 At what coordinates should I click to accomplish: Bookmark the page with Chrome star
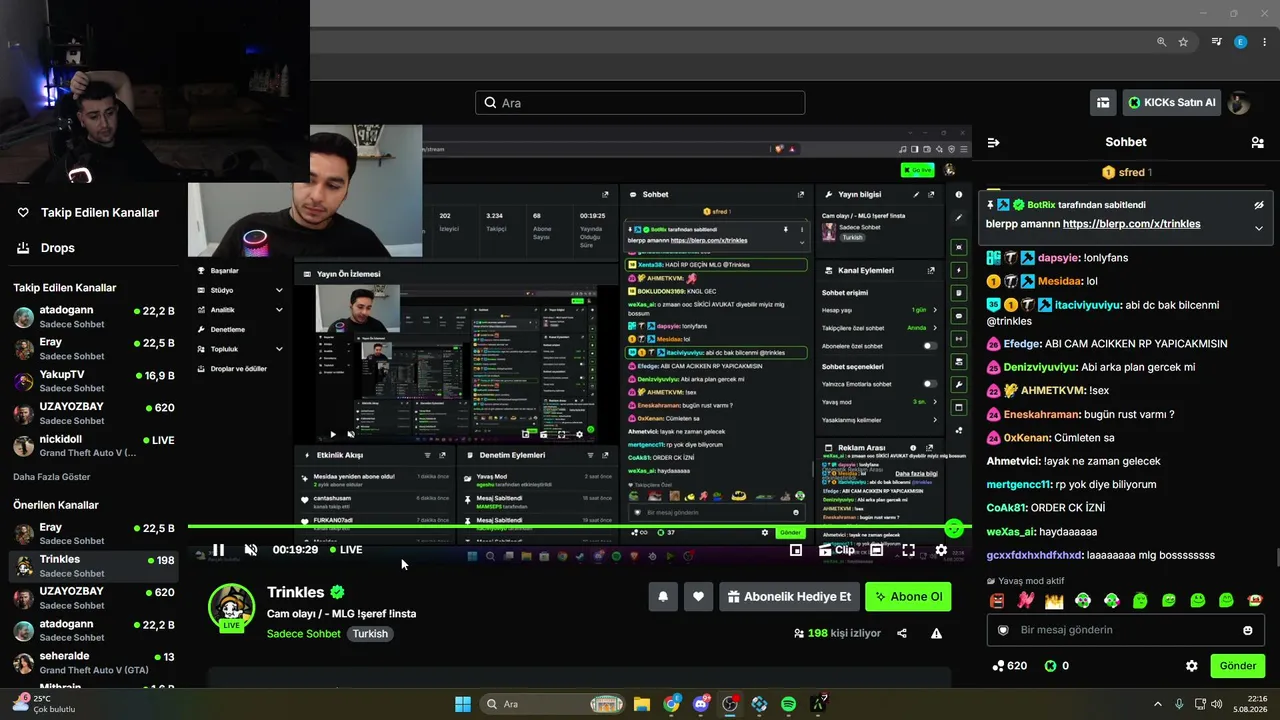[x=1183, y=42]
